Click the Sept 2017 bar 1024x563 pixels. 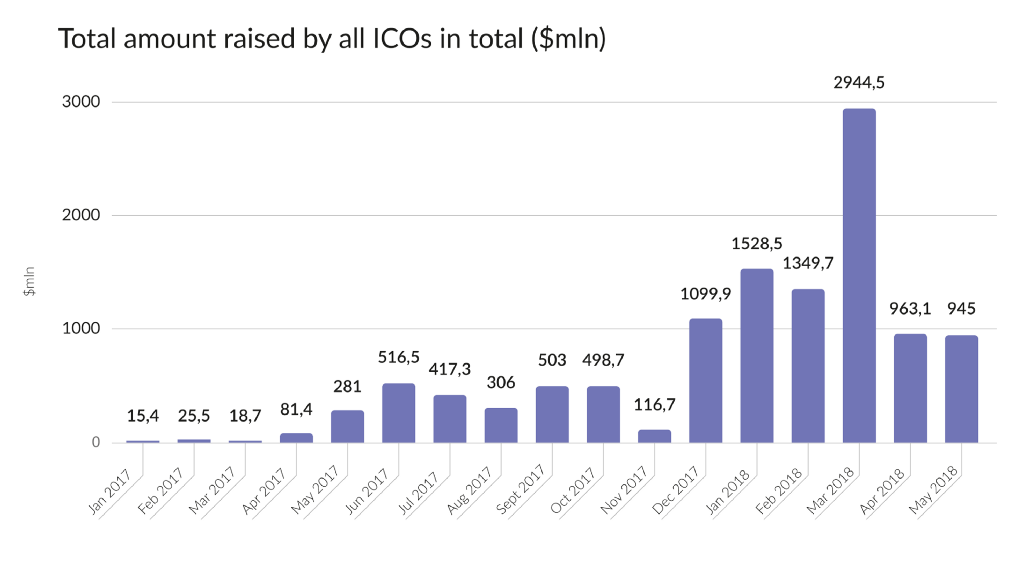coord(552,414)
